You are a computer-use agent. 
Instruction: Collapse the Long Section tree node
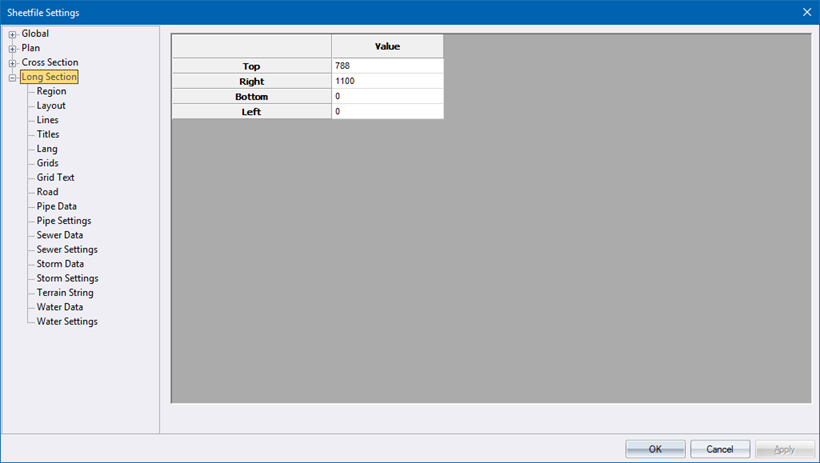pyautogui.click(x=13, y=78)
